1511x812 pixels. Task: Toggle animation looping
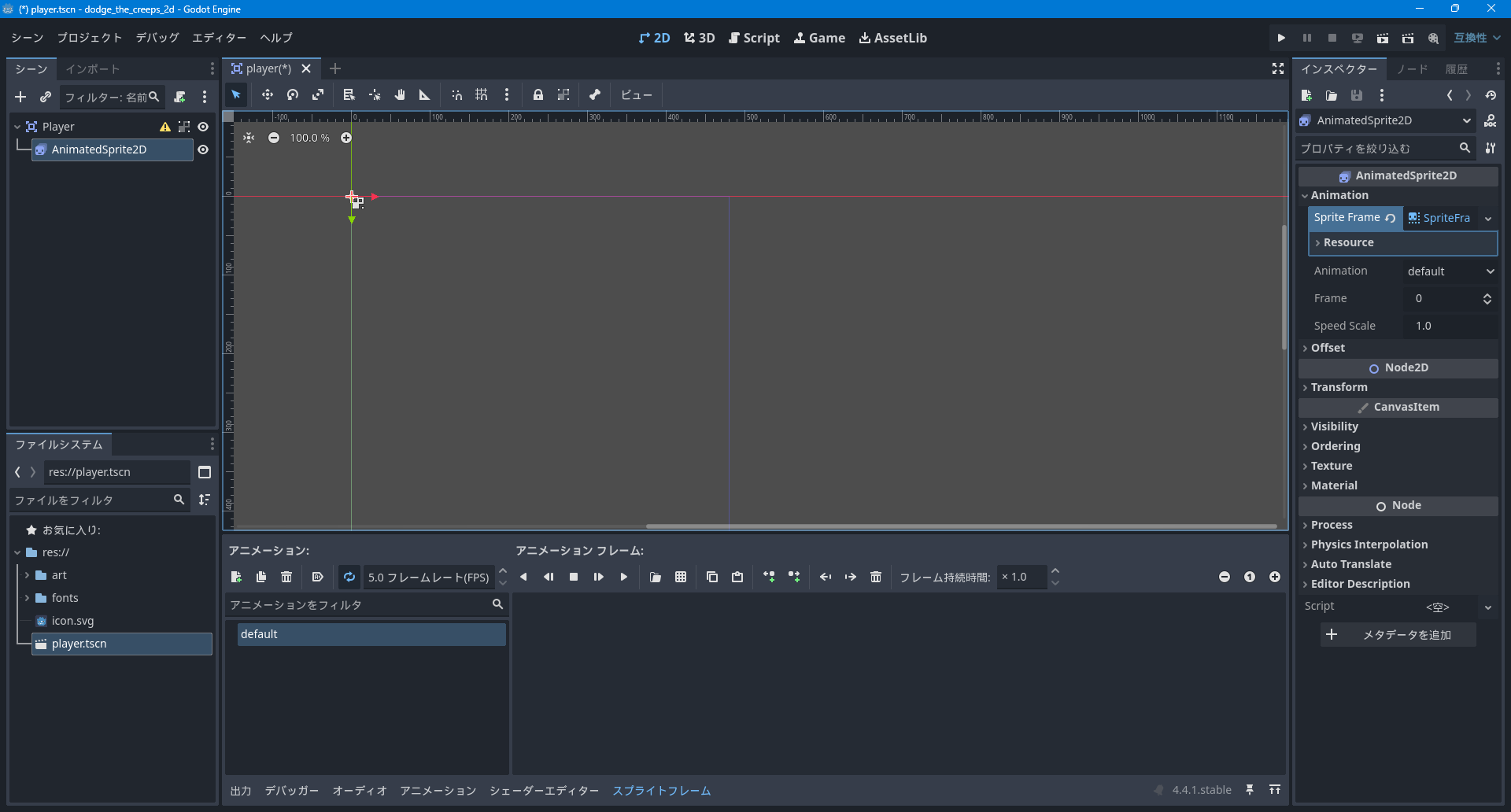click(349, 577)
